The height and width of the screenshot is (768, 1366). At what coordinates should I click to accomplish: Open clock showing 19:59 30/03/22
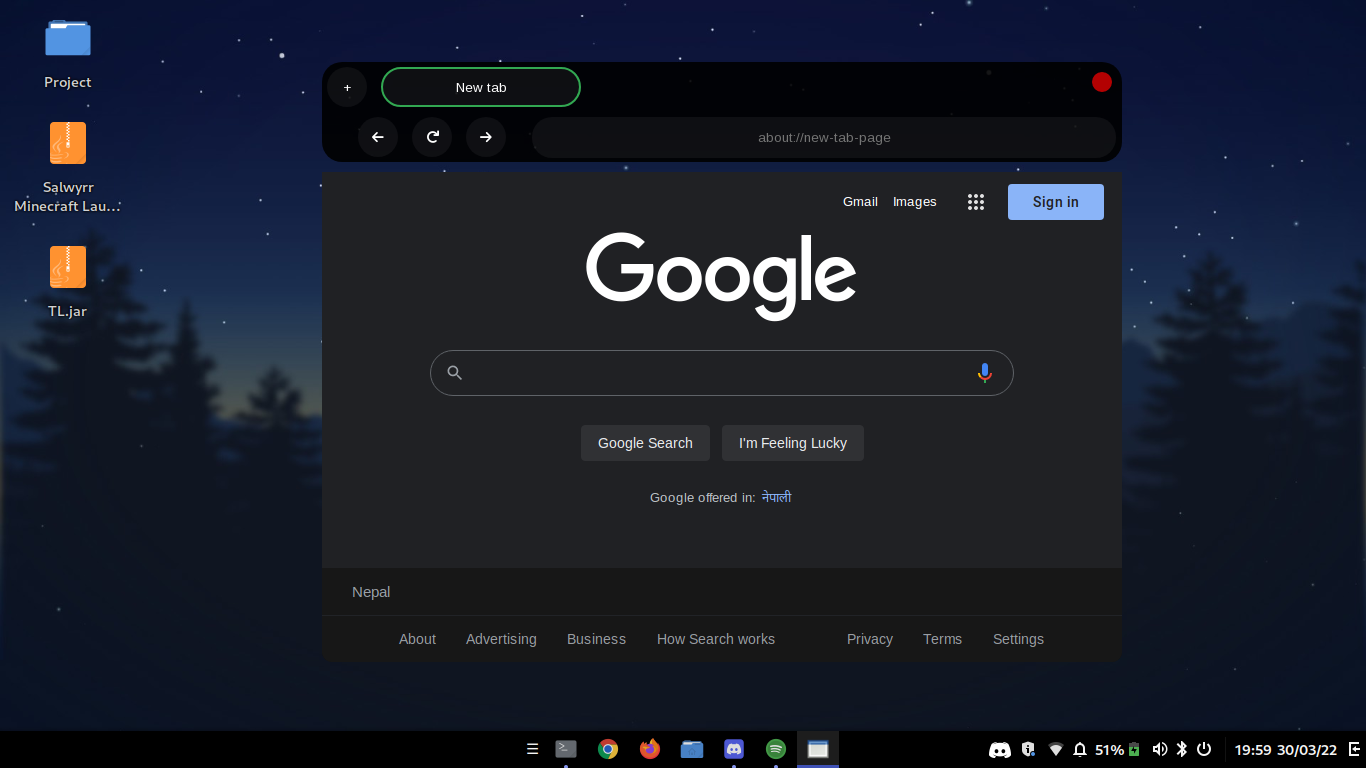pyautogui.click(x=1286, y=750)
